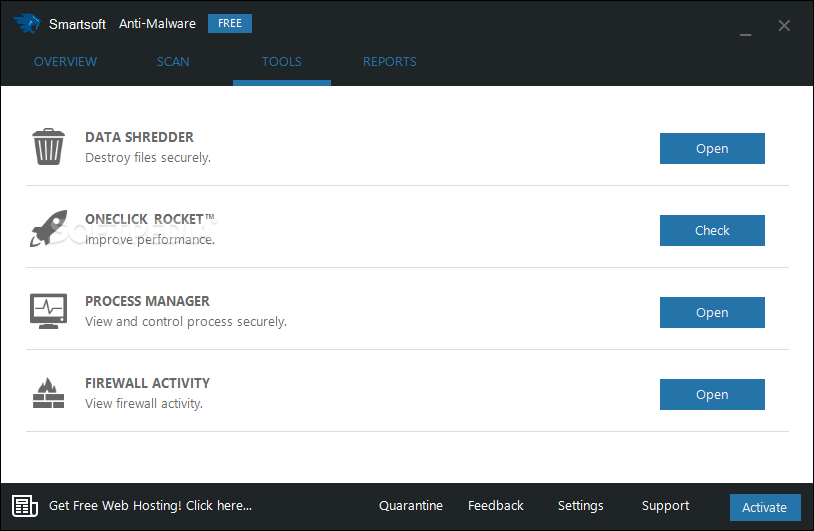Image resolution: width=814 pixels, height=531 pixels.
Task: Open the Support link
Action: 666,506
